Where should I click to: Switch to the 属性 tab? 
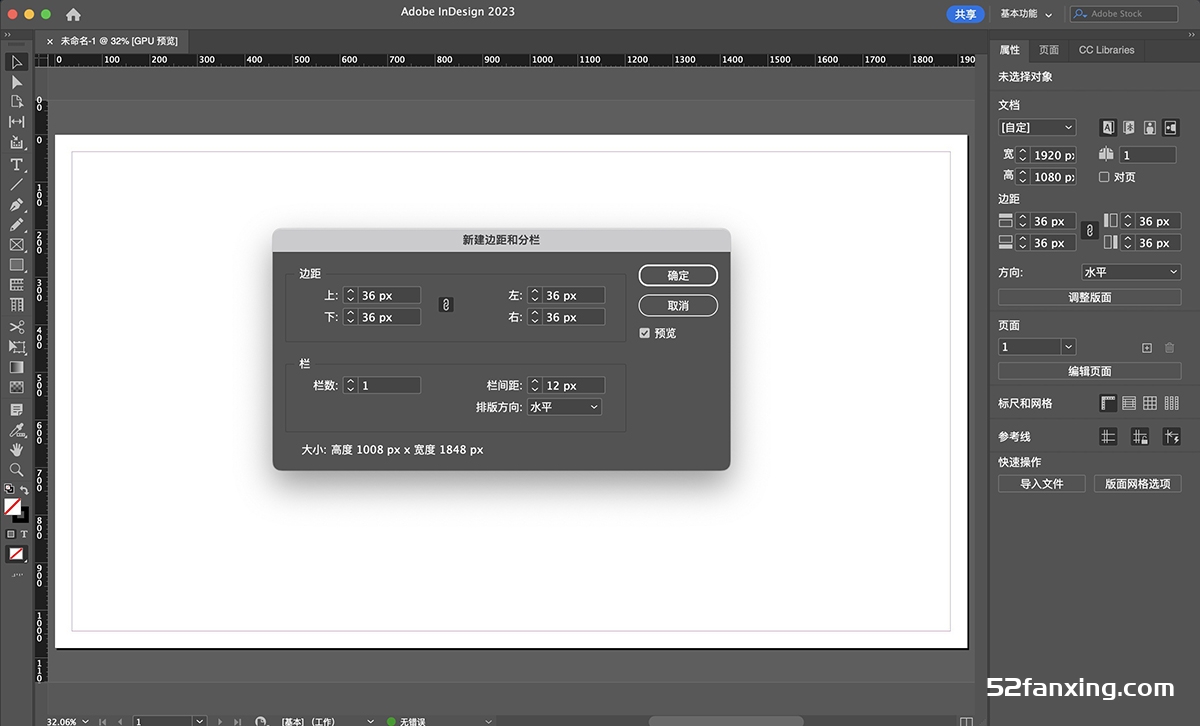(1010, 50)
